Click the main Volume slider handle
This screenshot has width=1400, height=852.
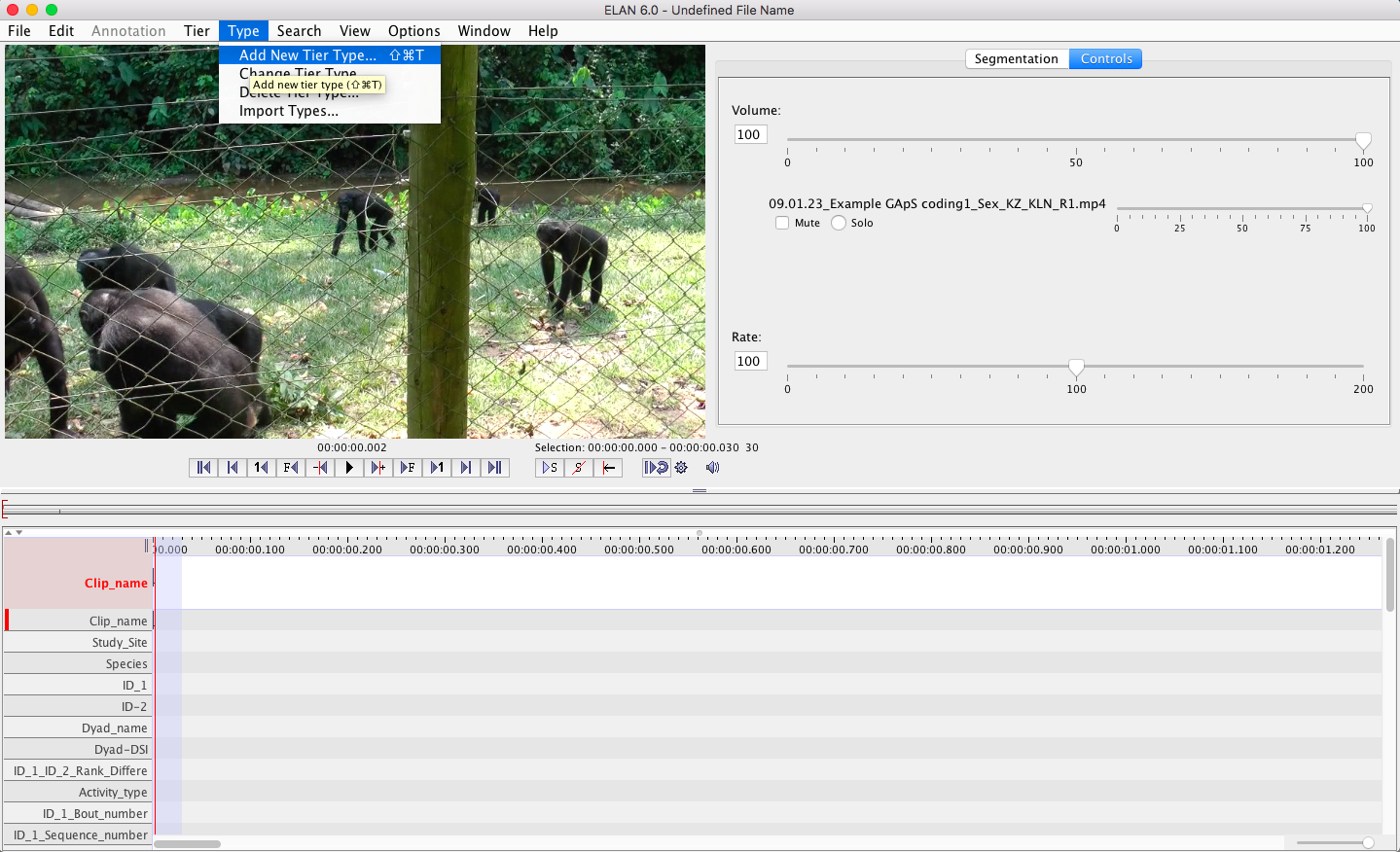(x=1363, y=141)
